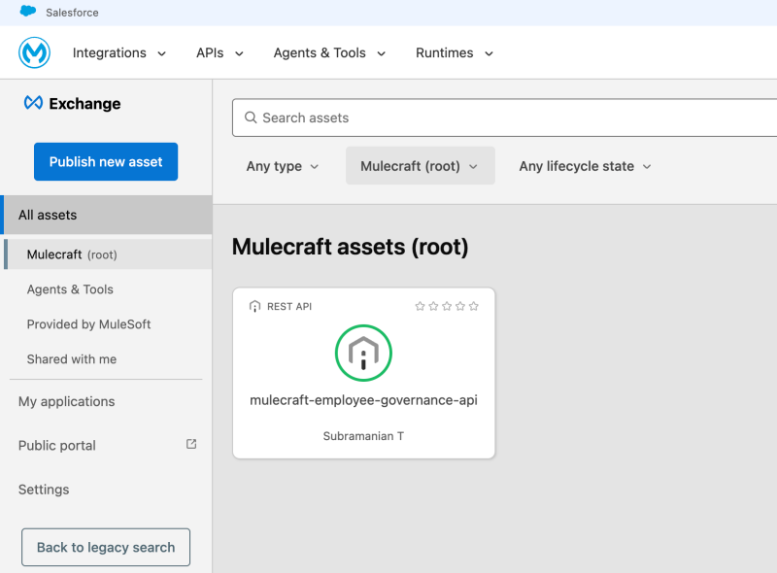This screenshot has height=573, width=777.
Task: Click the Salesforce cloud icon
Action: [28, 12]
